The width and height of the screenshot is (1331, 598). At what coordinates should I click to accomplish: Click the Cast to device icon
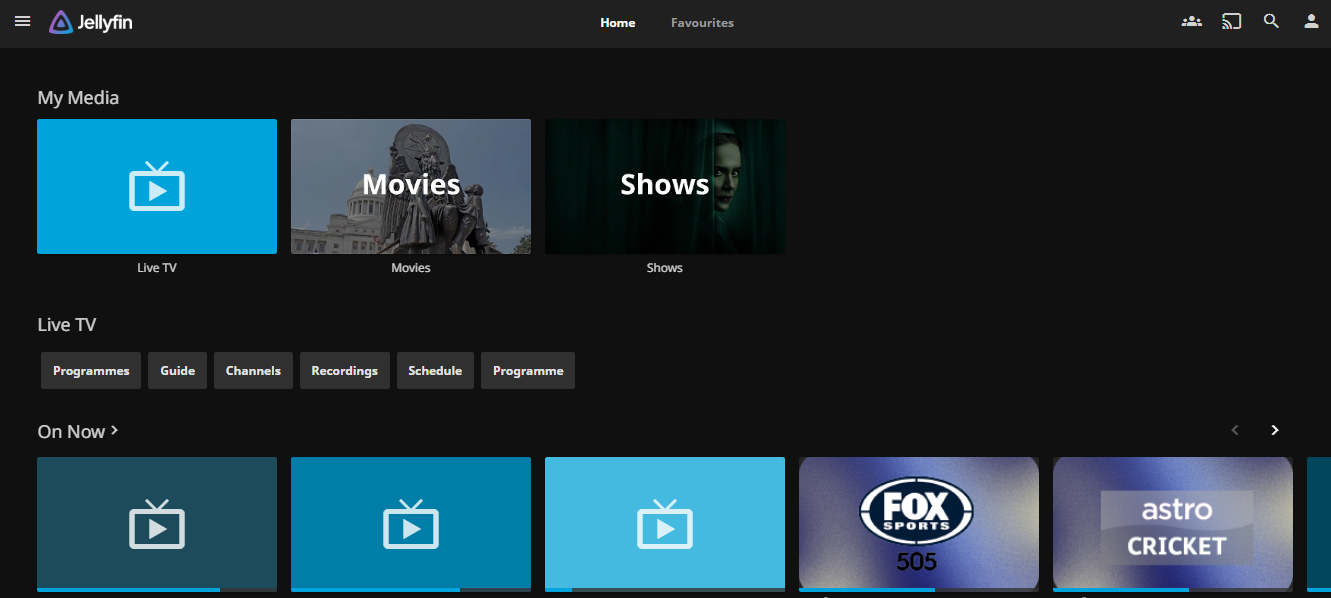1231,21
